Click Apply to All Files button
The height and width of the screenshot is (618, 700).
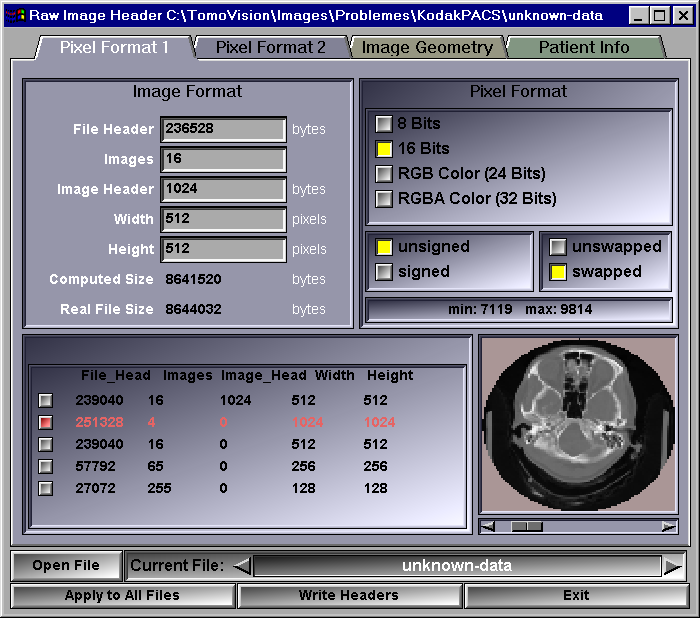coord(122,596)
